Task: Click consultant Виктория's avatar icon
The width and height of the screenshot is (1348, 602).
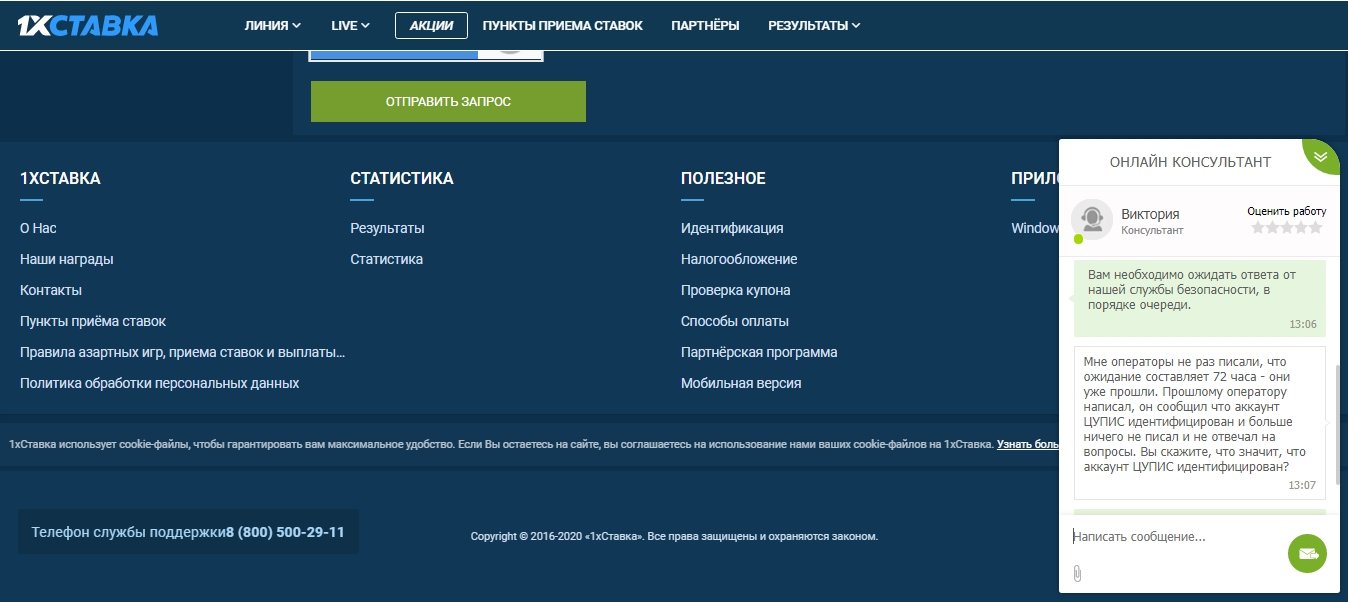Action: [x=1091, y=219]
